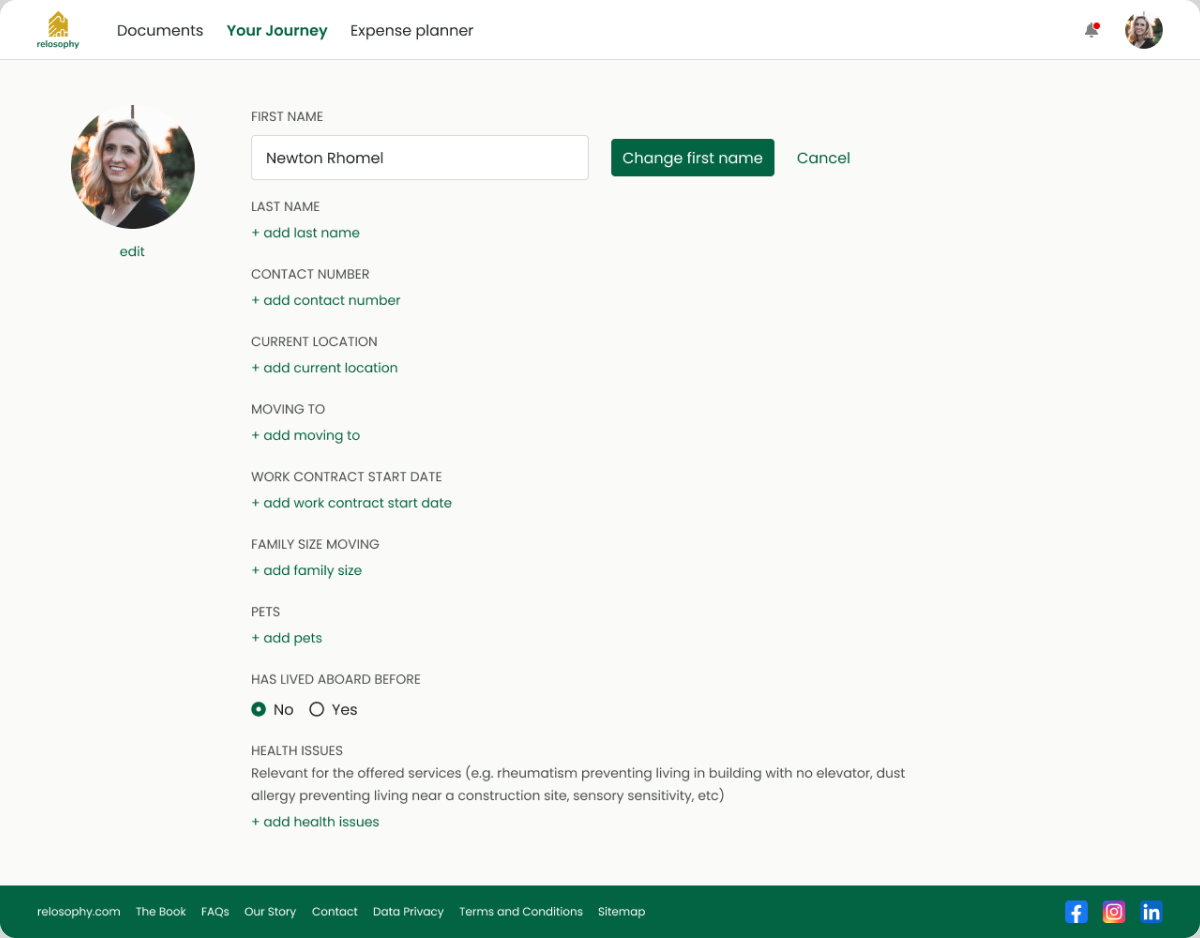Open the LinkedIn icon in footer
This screenshot has height=938, width=1200.
click(x=1152, y=912)
